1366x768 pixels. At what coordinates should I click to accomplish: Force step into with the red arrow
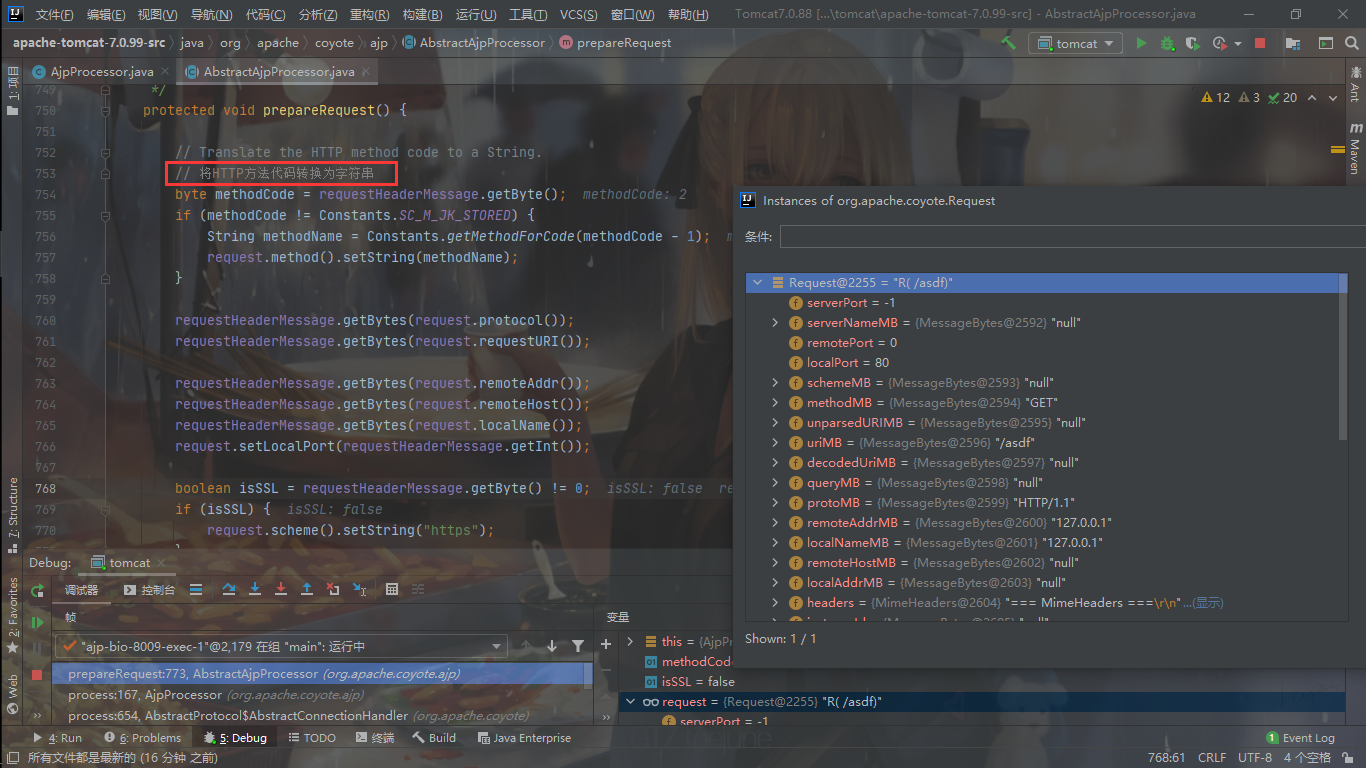coord(281,590)
